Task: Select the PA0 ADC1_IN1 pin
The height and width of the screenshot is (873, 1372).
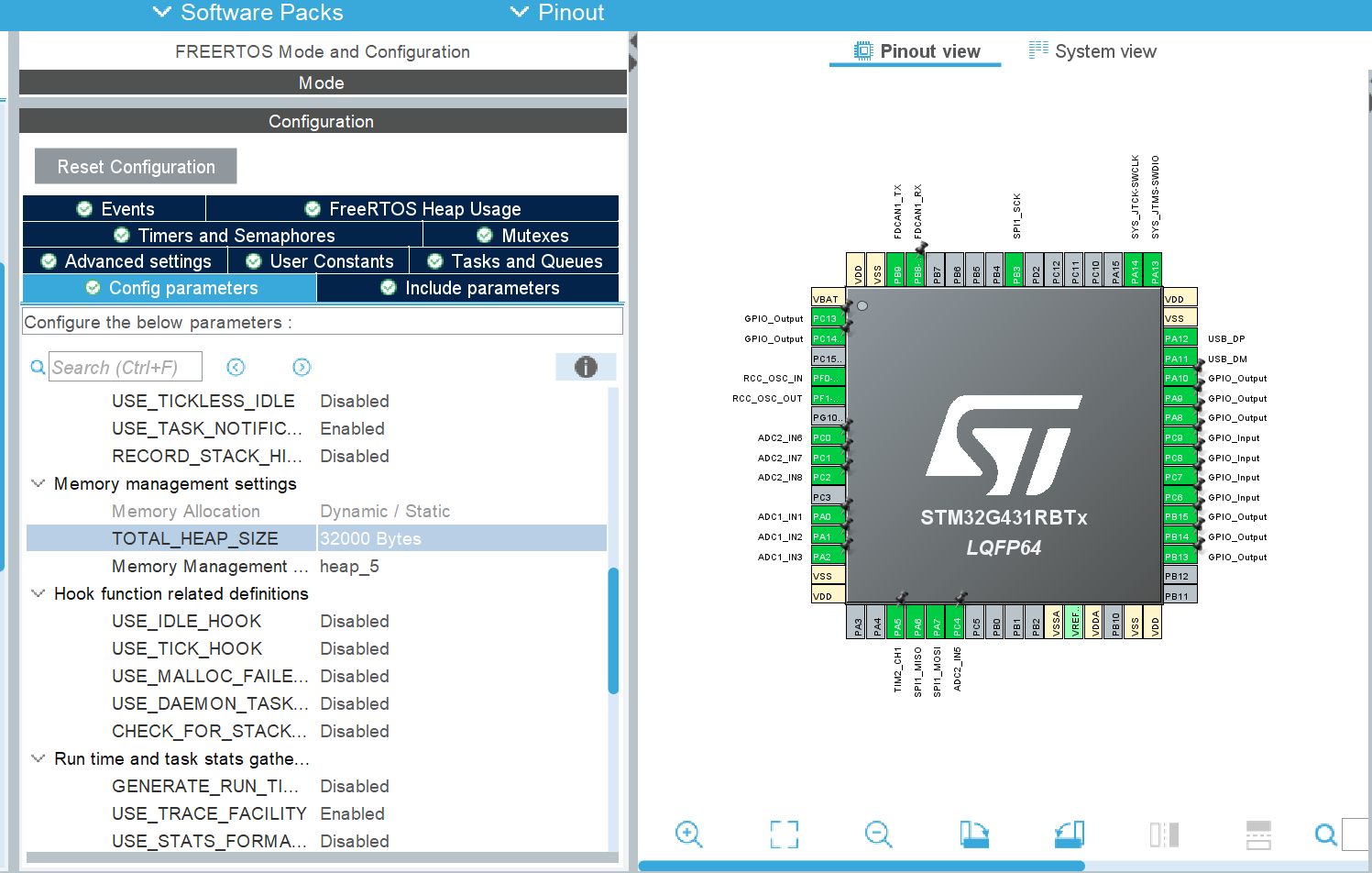Action: tap(828, 516)
